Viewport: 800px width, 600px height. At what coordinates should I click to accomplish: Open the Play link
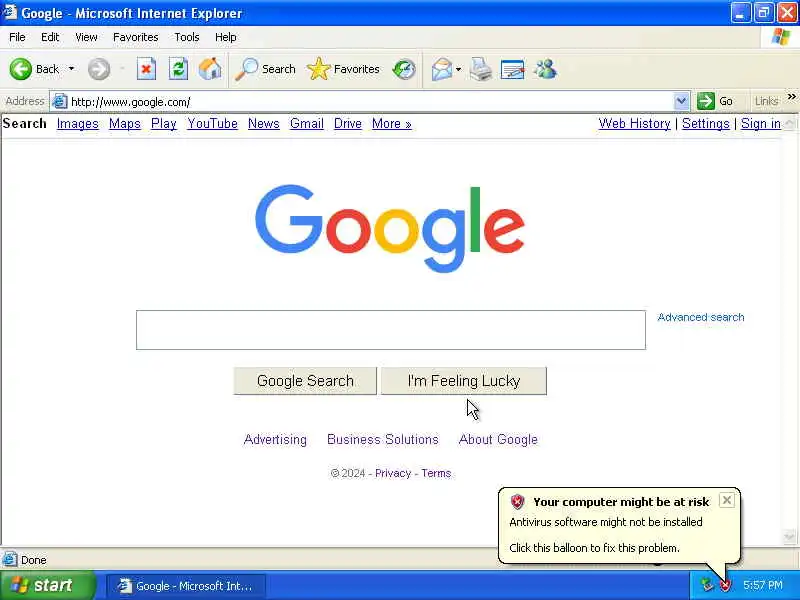(164, 123)
